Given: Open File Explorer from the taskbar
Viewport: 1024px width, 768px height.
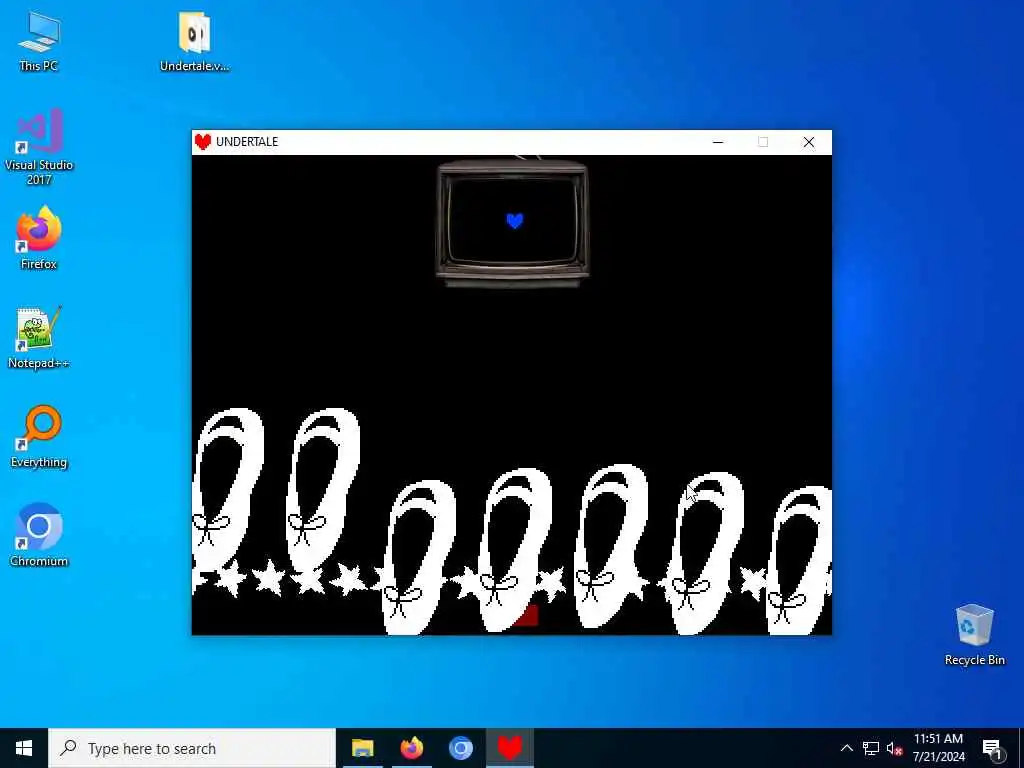Looking at the screenshot, I should (362, 748).
